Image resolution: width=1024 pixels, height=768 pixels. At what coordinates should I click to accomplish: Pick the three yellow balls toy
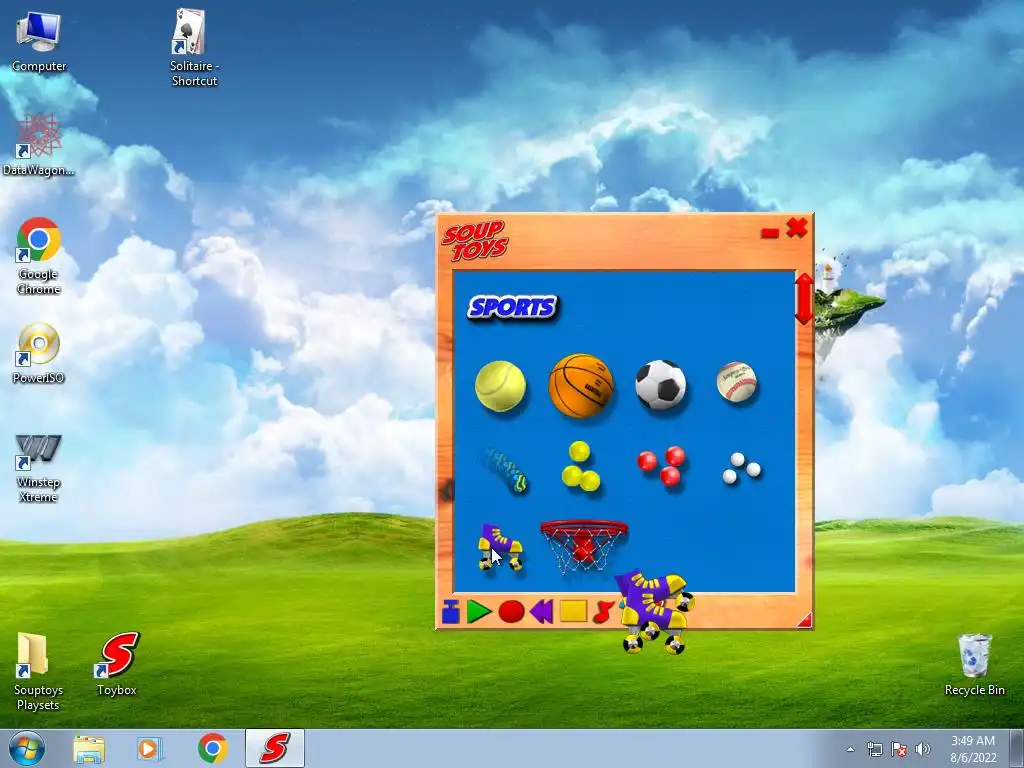tap(580, 466)
